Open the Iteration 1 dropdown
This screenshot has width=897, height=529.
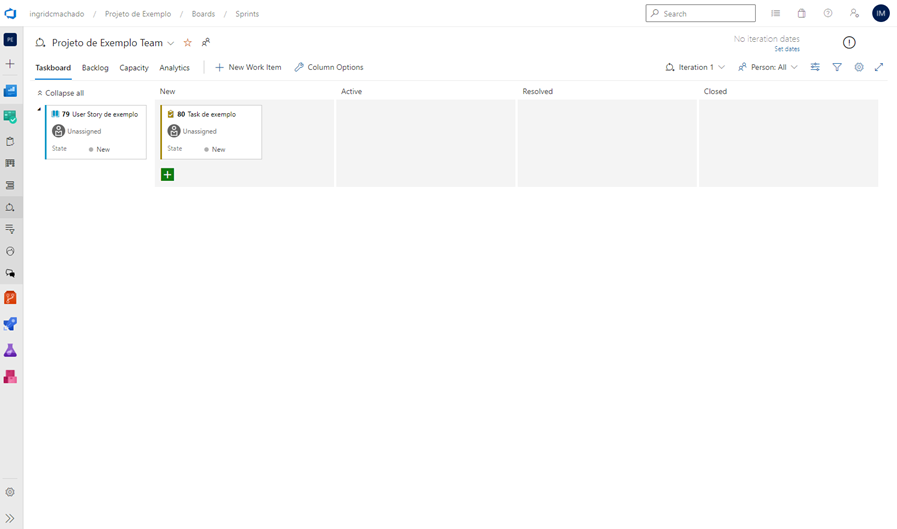[x=696, y=67]
